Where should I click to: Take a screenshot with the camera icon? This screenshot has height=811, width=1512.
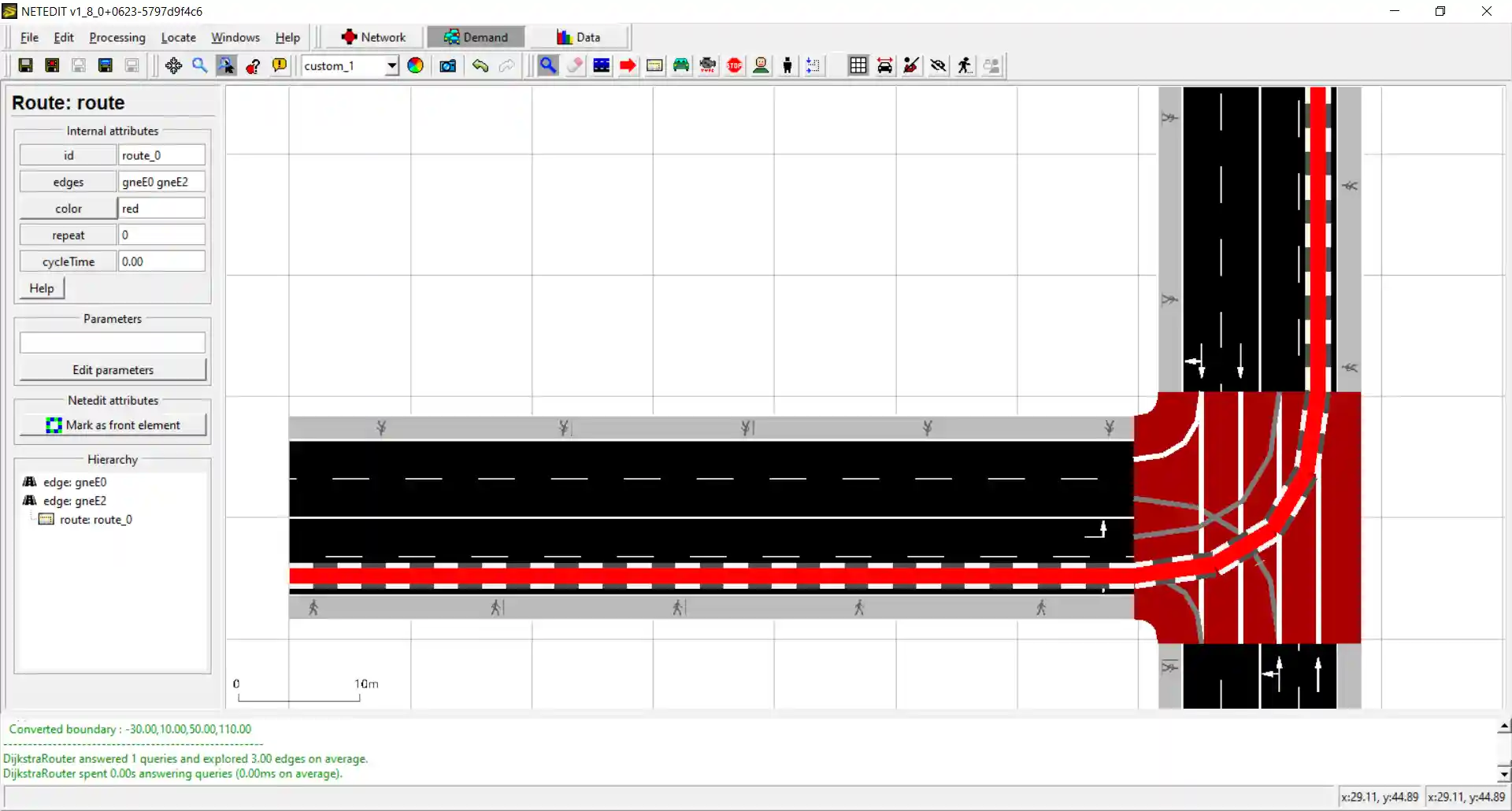(x=447, y=66)
